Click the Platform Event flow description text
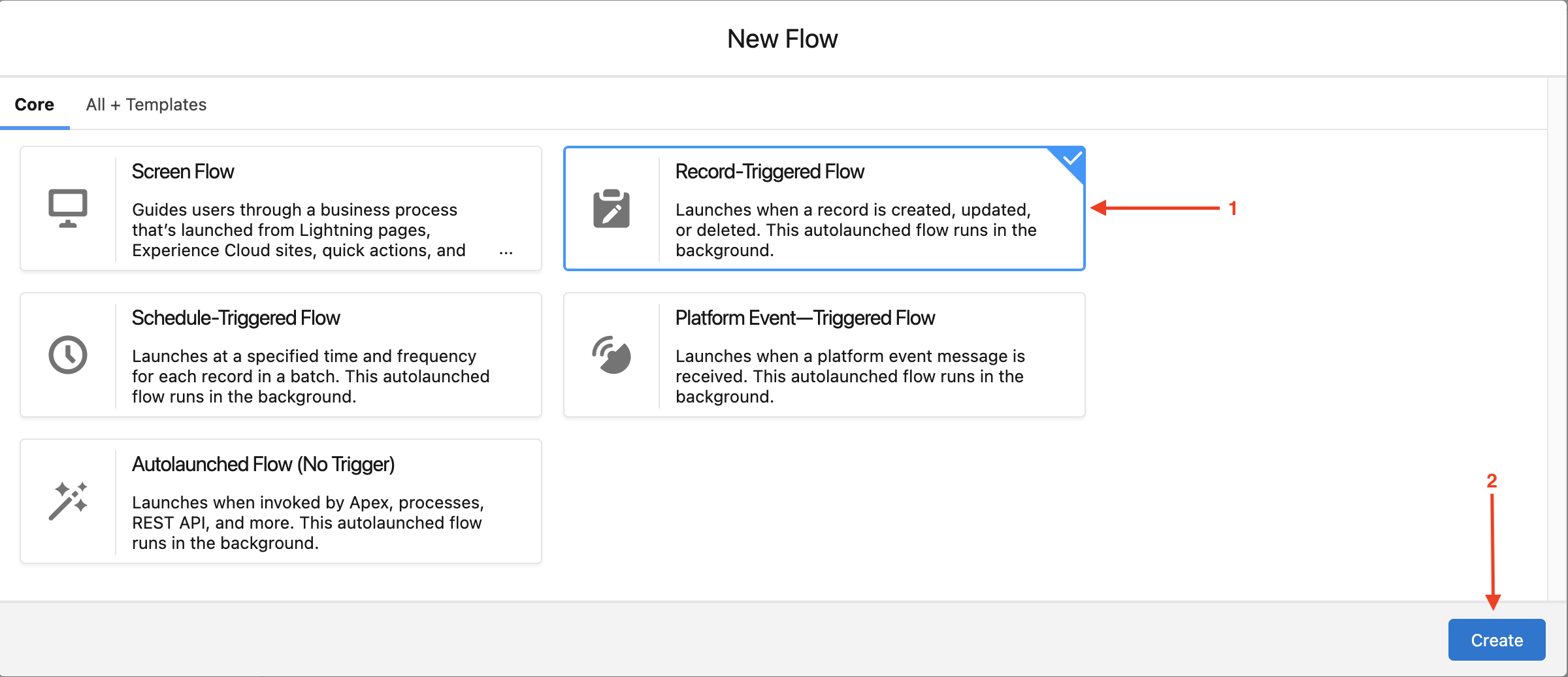 pyautogui.click(x=849, y=376)
